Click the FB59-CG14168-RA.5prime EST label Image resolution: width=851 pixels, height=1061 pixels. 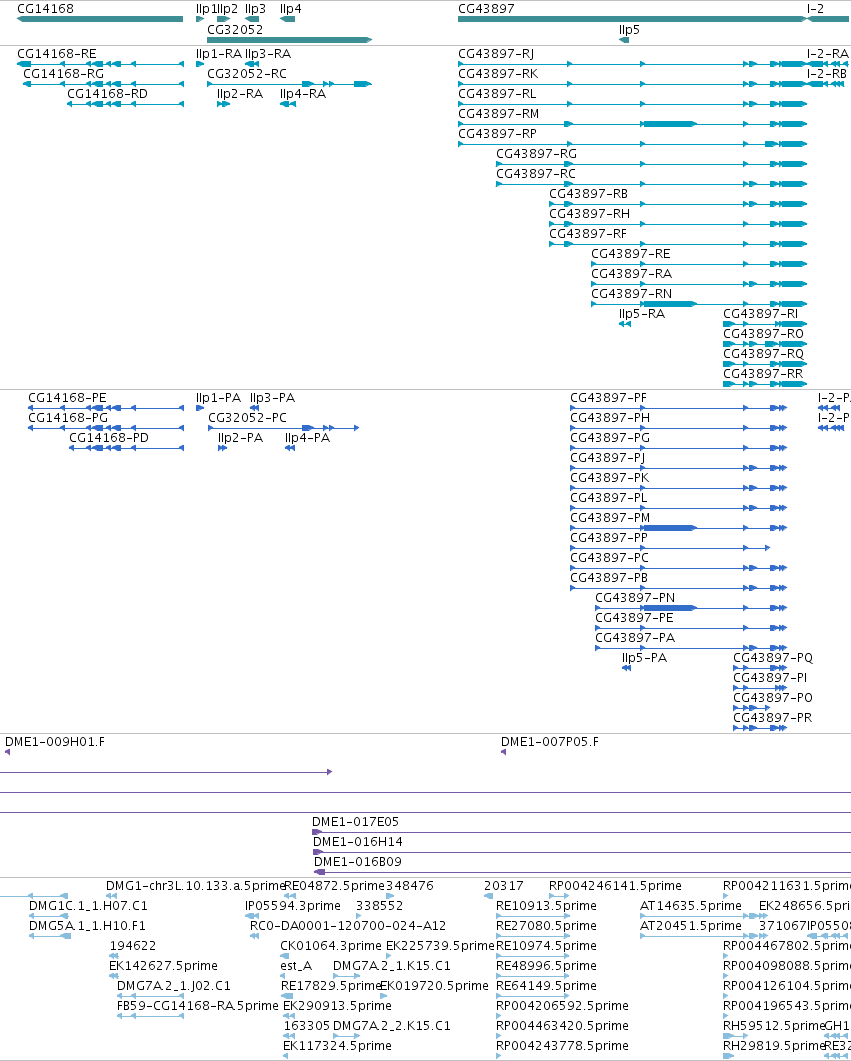(x=198, y=1006)
